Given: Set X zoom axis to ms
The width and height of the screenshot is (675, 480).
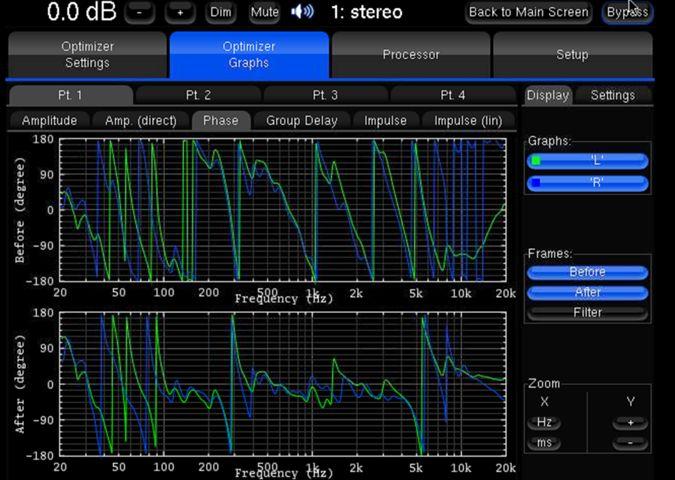Looking at the screenshot, I should point(545,443).
